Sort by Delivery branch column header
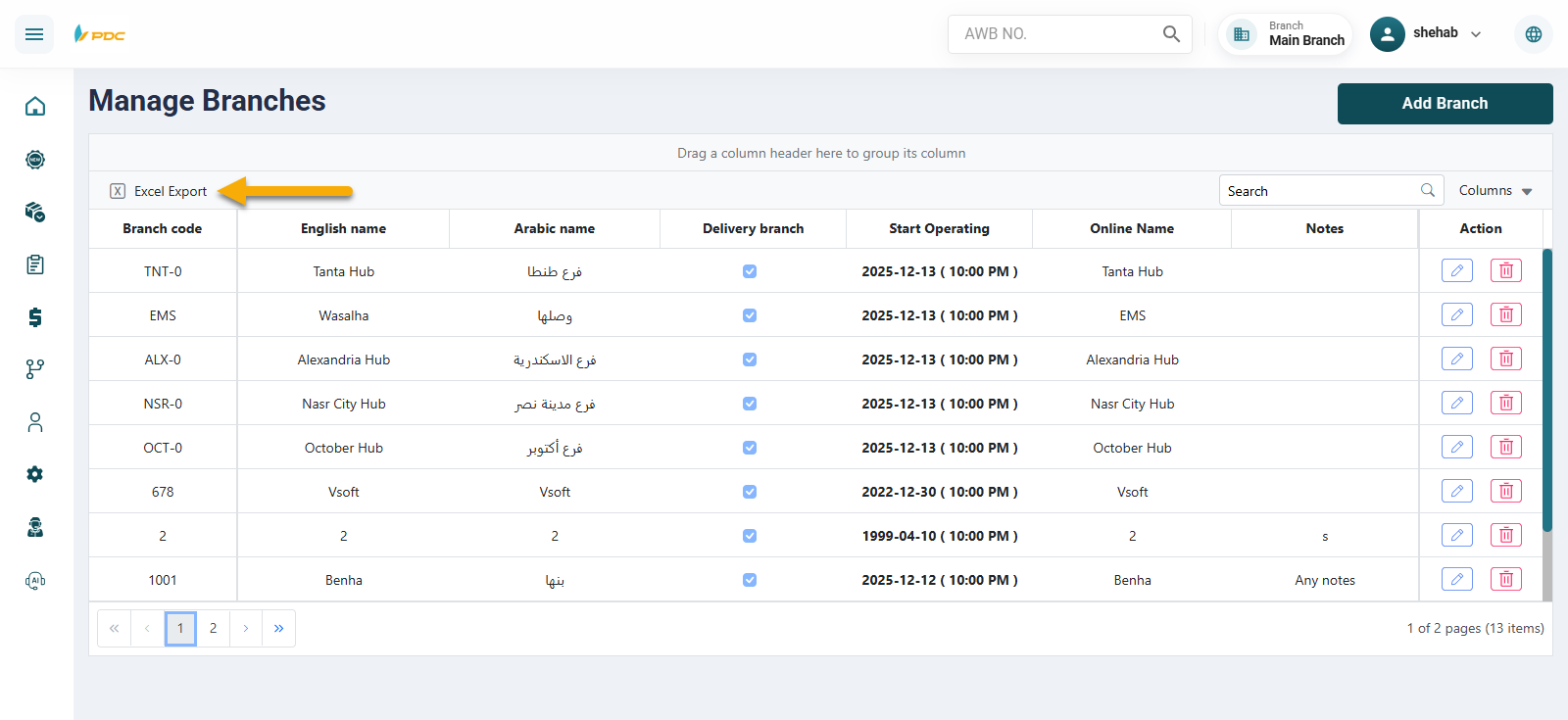 pyautogui.click(x=753, y=228)
